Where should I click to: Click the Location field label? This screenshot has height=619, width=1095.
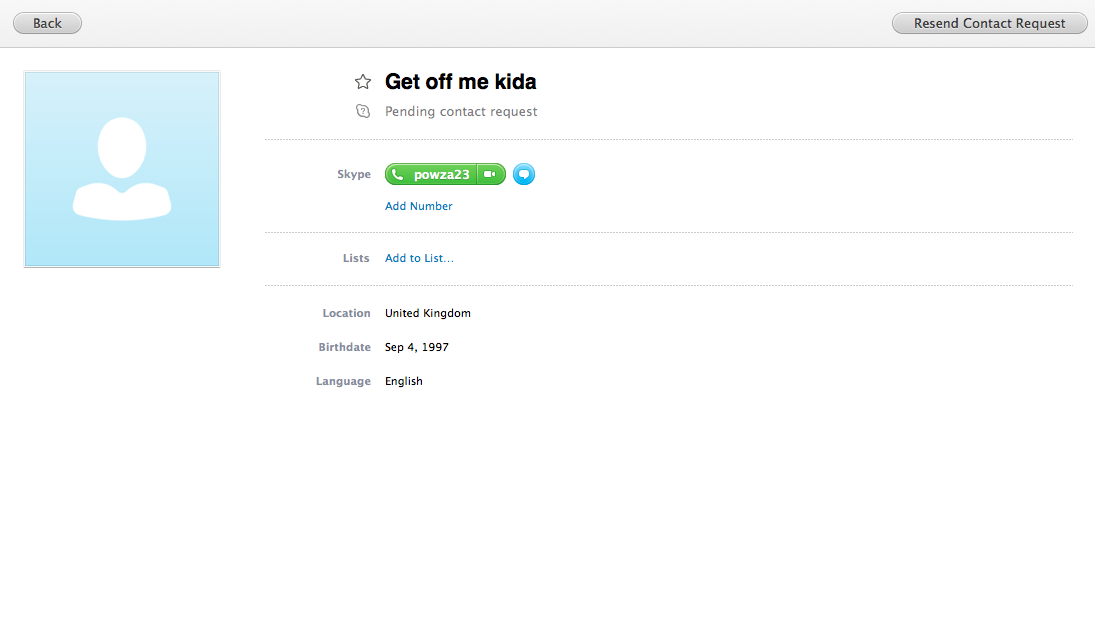click(346, 313)
